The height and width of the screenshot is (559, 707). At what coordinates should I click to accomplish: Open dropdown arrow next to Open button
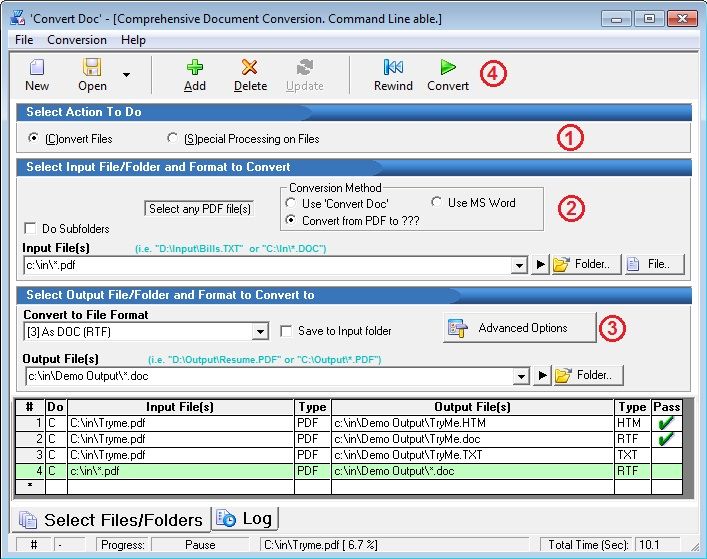click(127, 75)
